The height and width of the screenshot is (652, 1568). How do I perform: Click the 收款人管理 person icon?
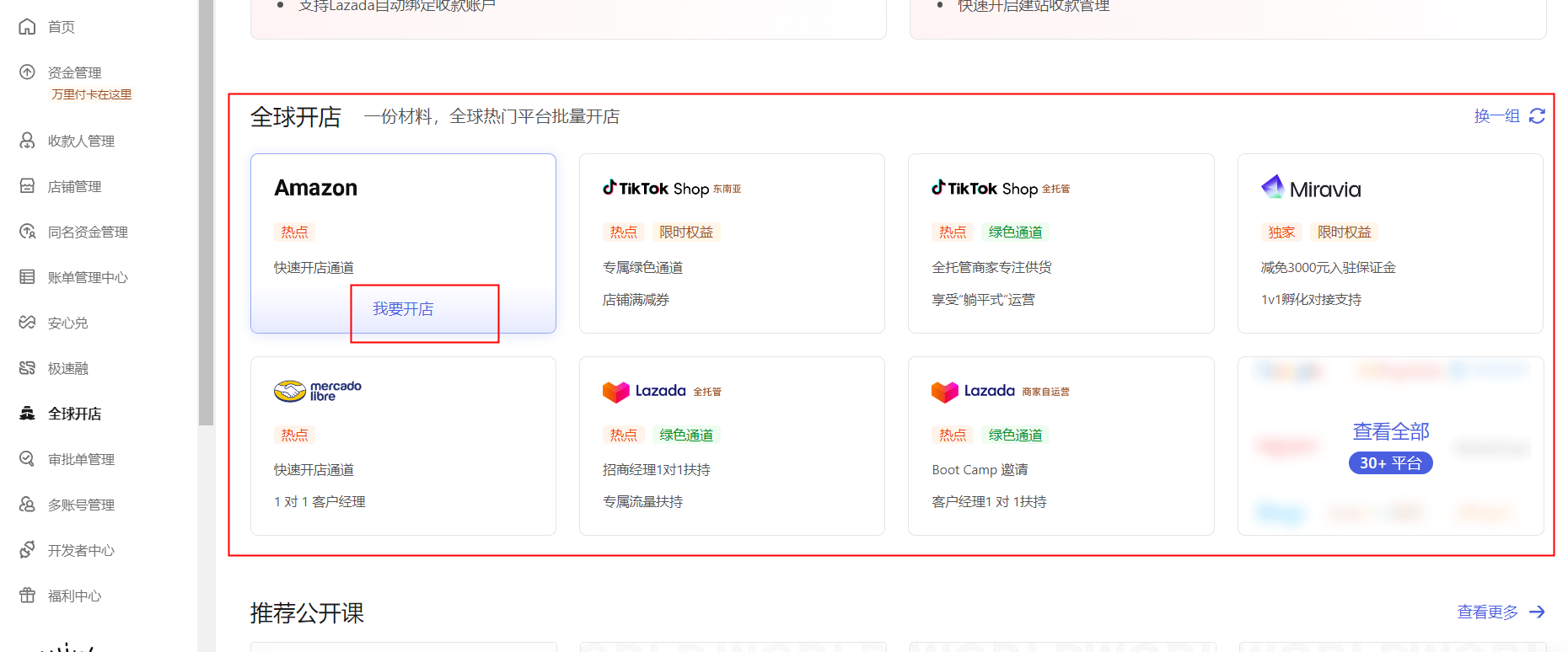(x=28, y=141)
